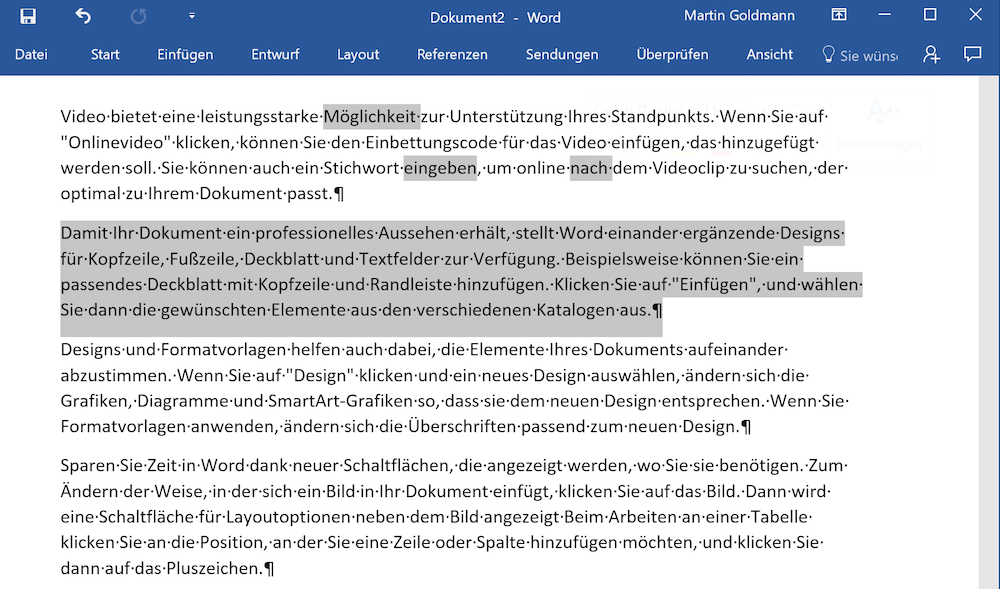Click the word 'Randleiste'

click(411, 284)
